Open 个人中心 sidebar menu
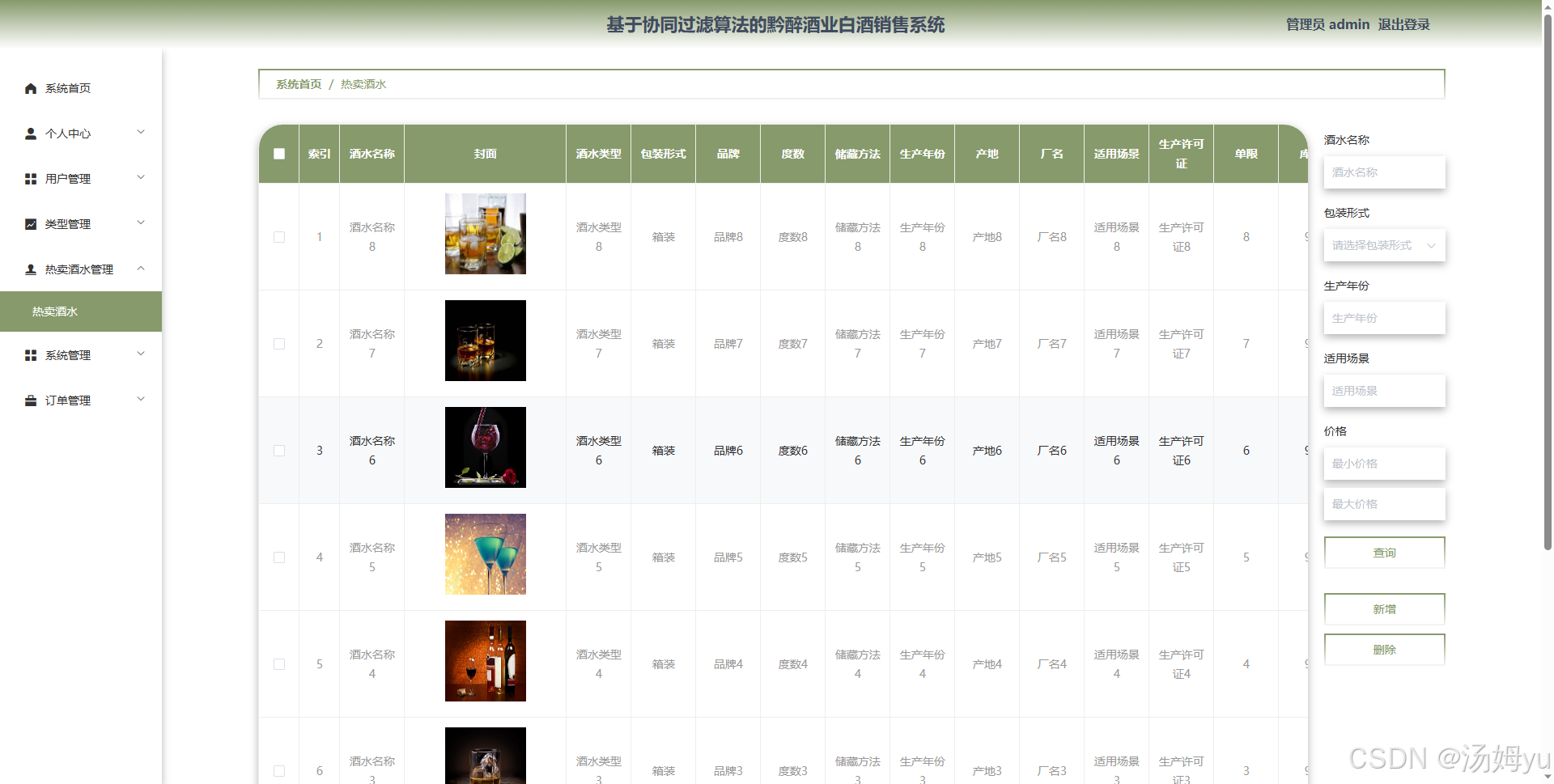Image resolution: width=1554 pixels, height=784 pixels. point(81,133)
